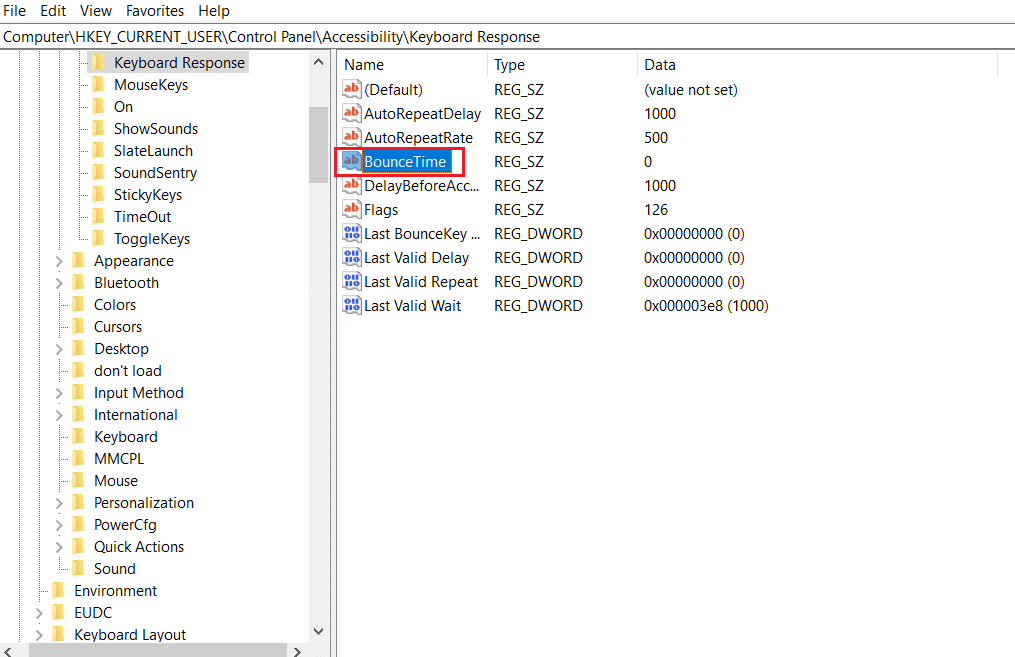Screen dimensions: 1015x657
Task: Select the On key in the tree
Action: (124, 107)
